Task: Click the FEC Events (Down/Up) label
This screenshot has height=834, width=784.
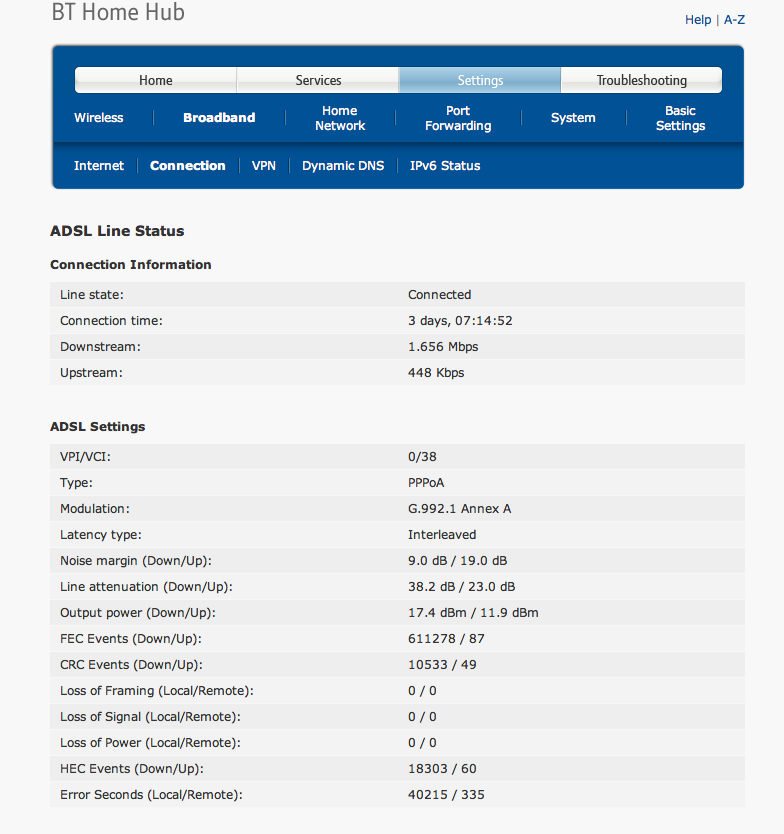Action: [x=131, y=639]
